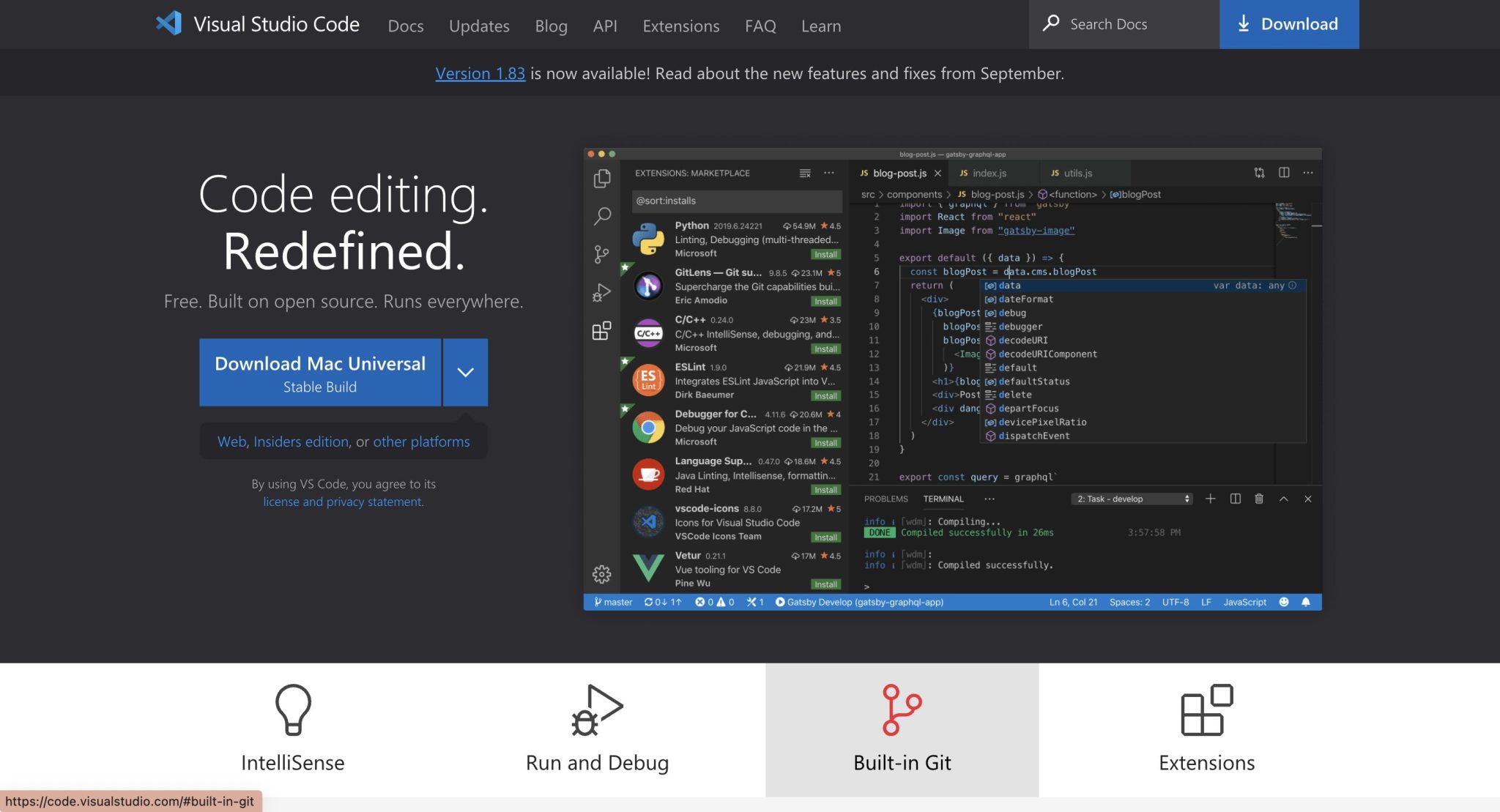
Task: Open Search from the activity bar
Action: 602,216
